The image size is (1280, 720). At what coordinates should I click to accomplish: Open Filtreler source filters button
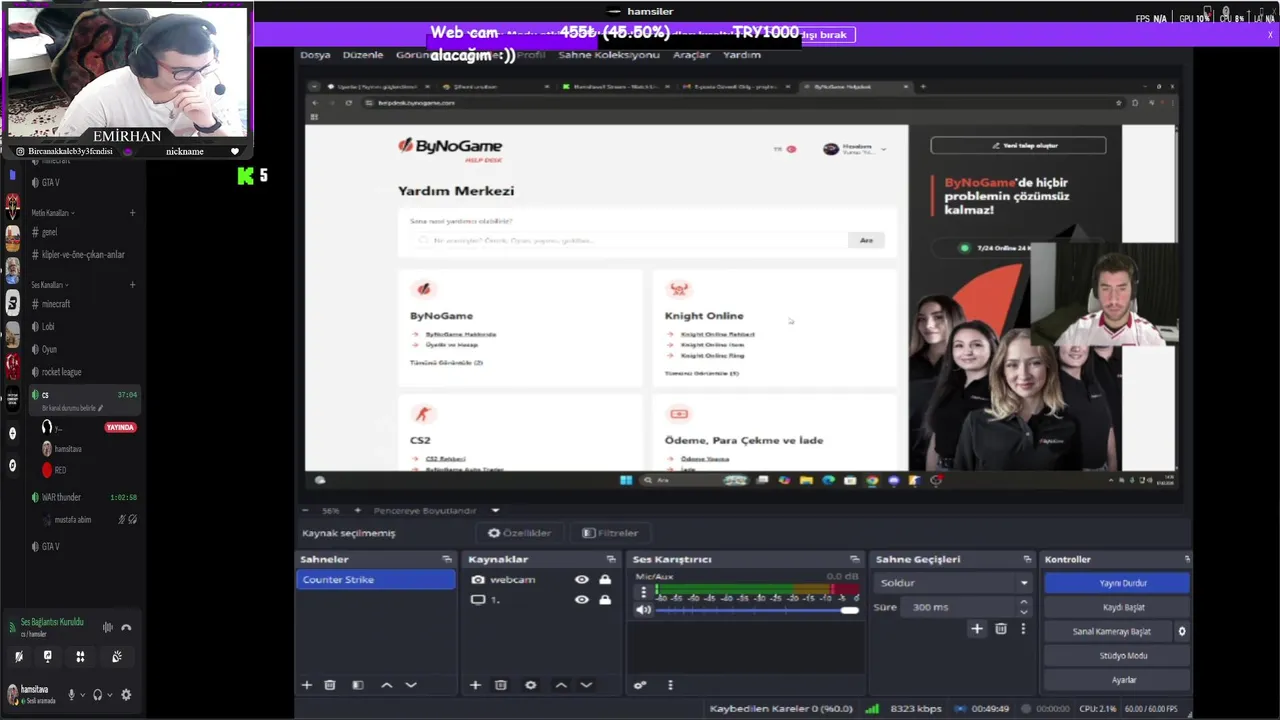tap(610, 533)
